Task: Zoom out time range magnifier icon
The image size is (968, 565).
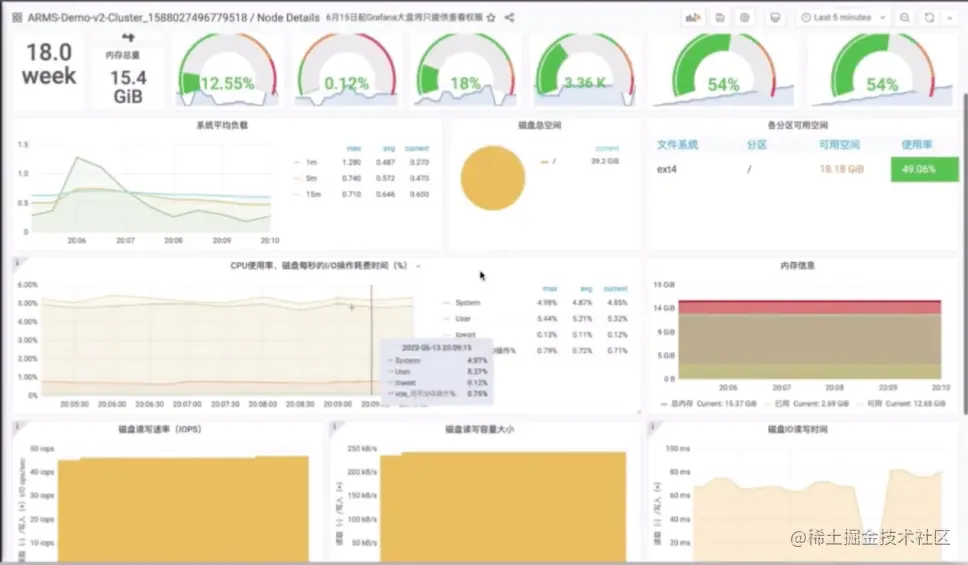Action: tap(904, 17)
